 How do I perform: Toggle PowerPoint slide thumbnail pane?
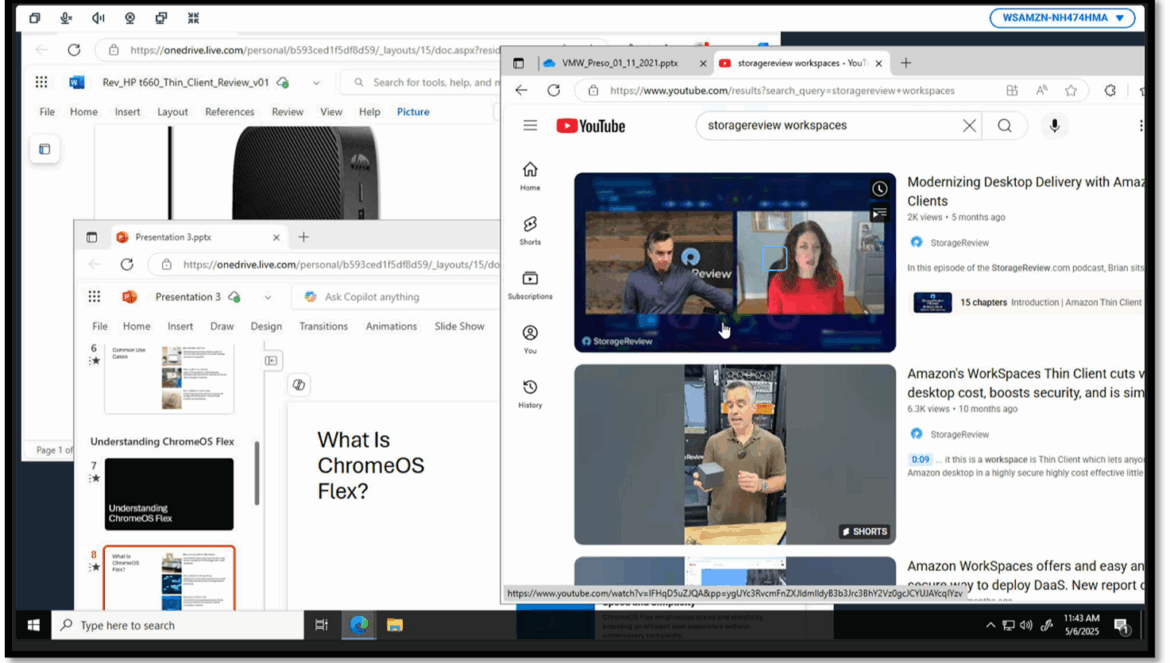click(271, 360)
